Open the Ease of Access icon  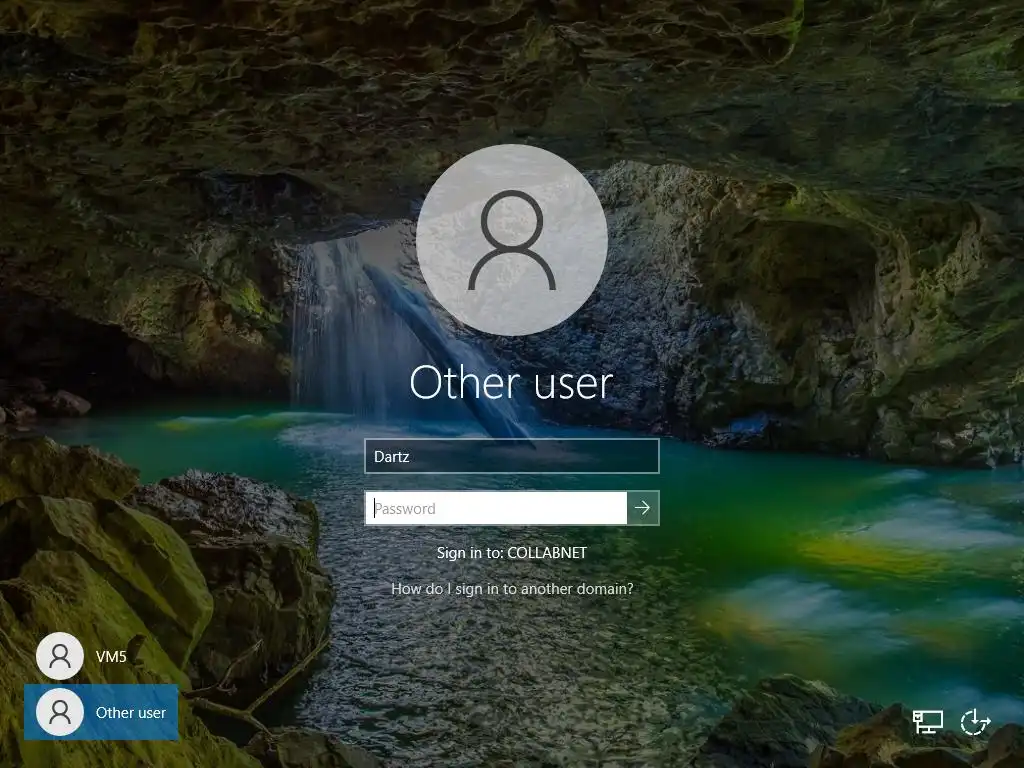(x=975, y=722)
